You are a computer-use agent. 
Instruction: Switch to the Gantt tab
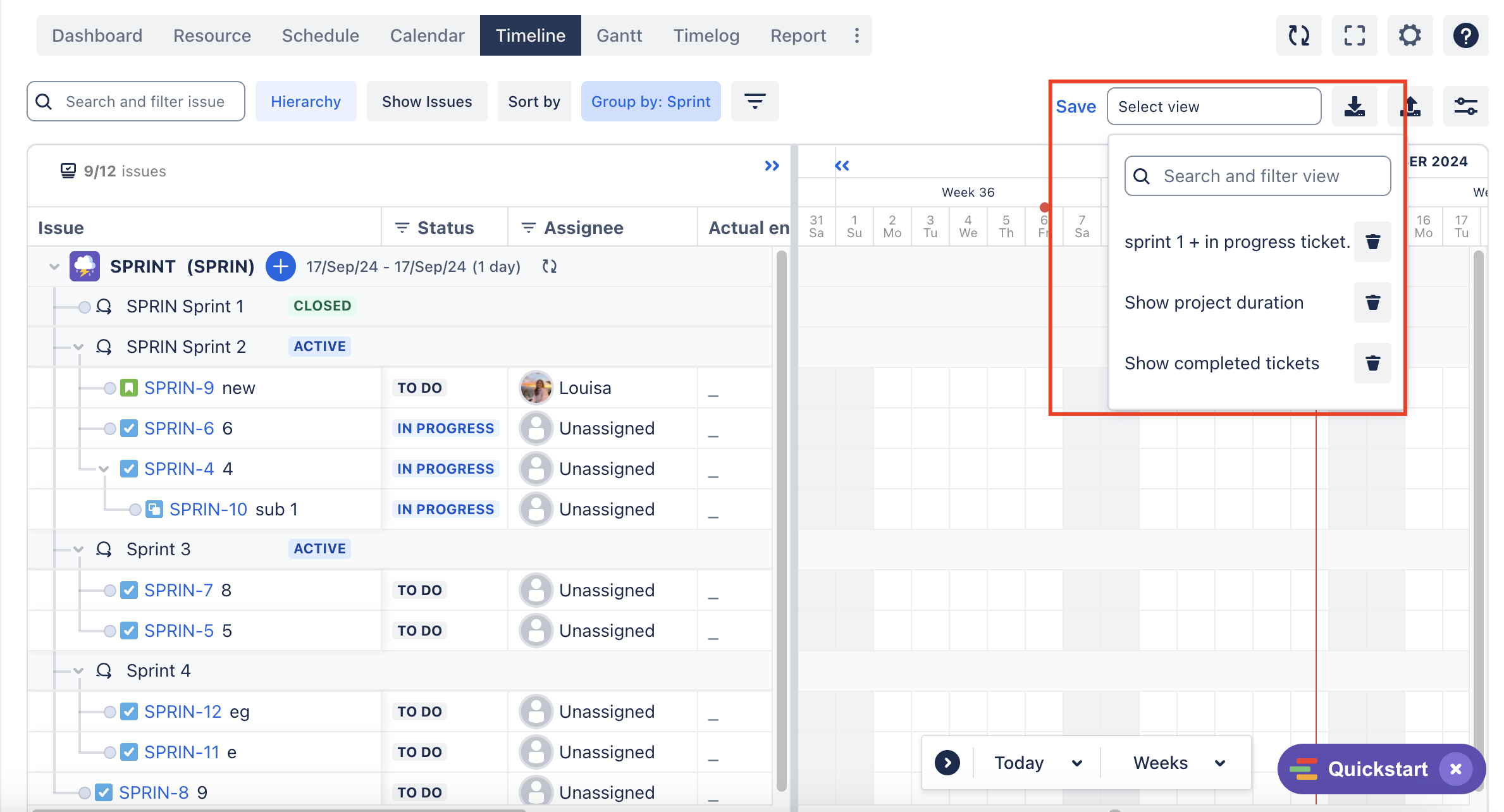(x=619, y=35)
